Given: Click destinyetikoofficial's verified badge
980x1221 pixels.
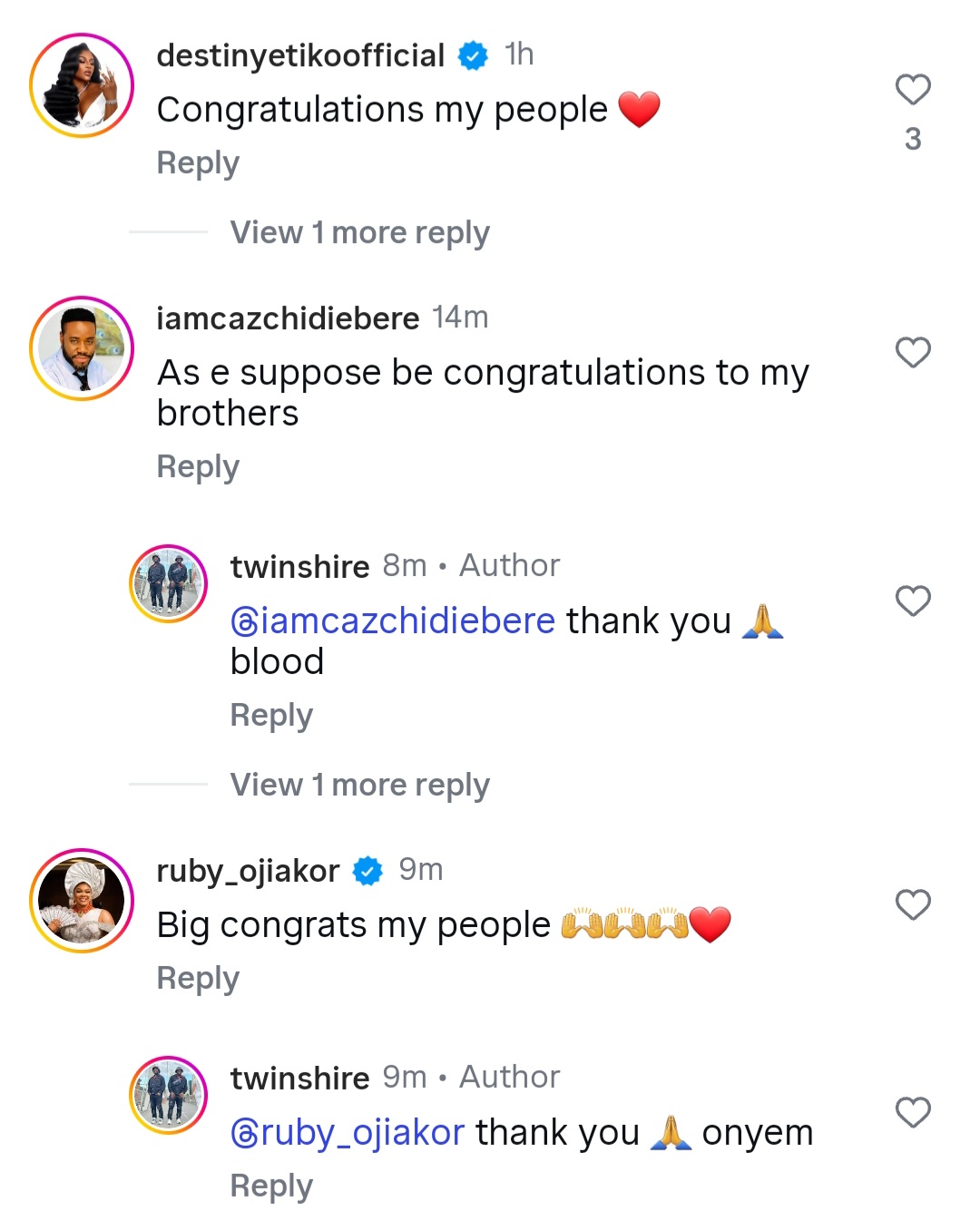Looking at the screenshot, I should (470, 54).
